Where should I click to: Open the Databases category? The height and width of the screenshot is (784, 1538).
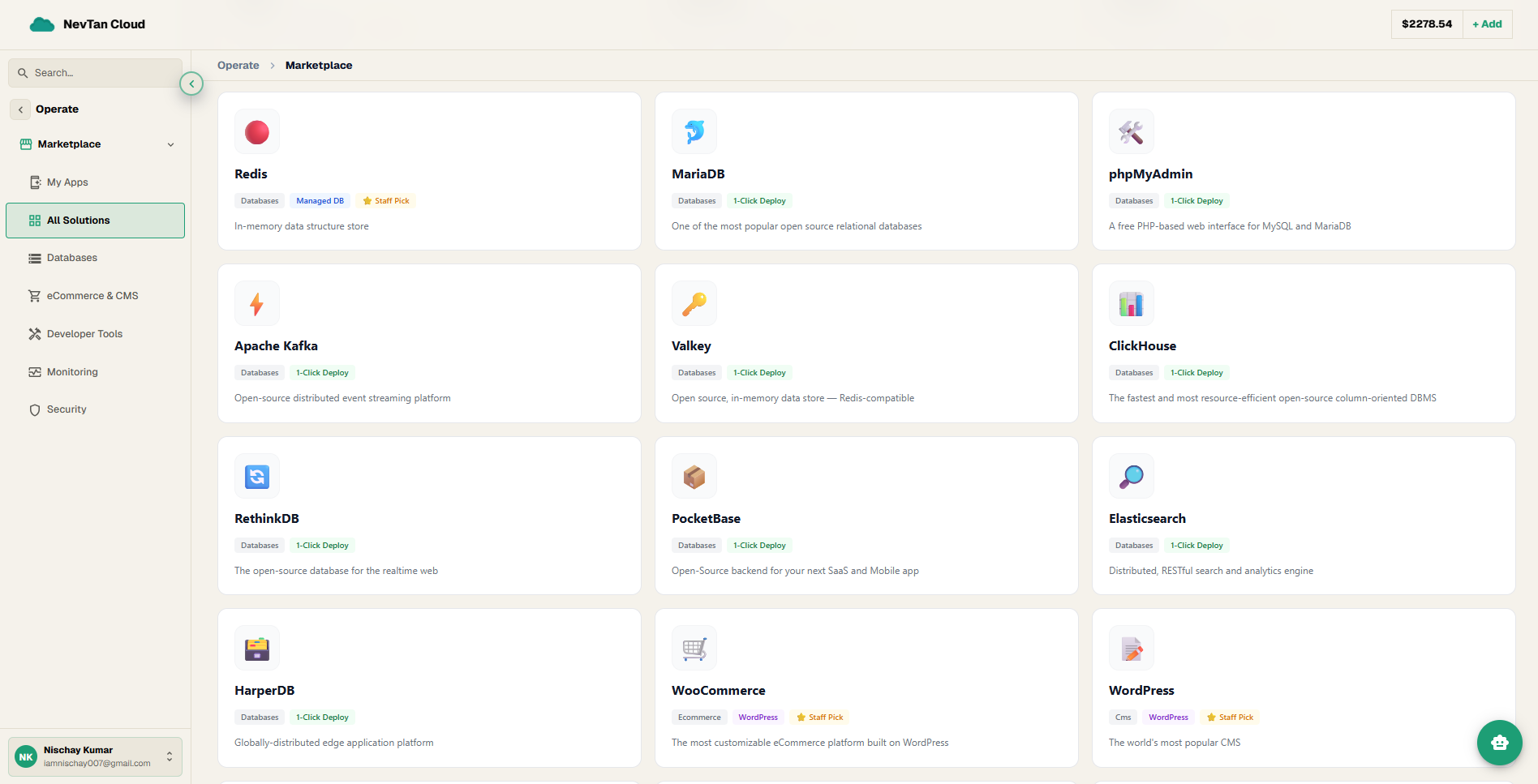(95, 258)
